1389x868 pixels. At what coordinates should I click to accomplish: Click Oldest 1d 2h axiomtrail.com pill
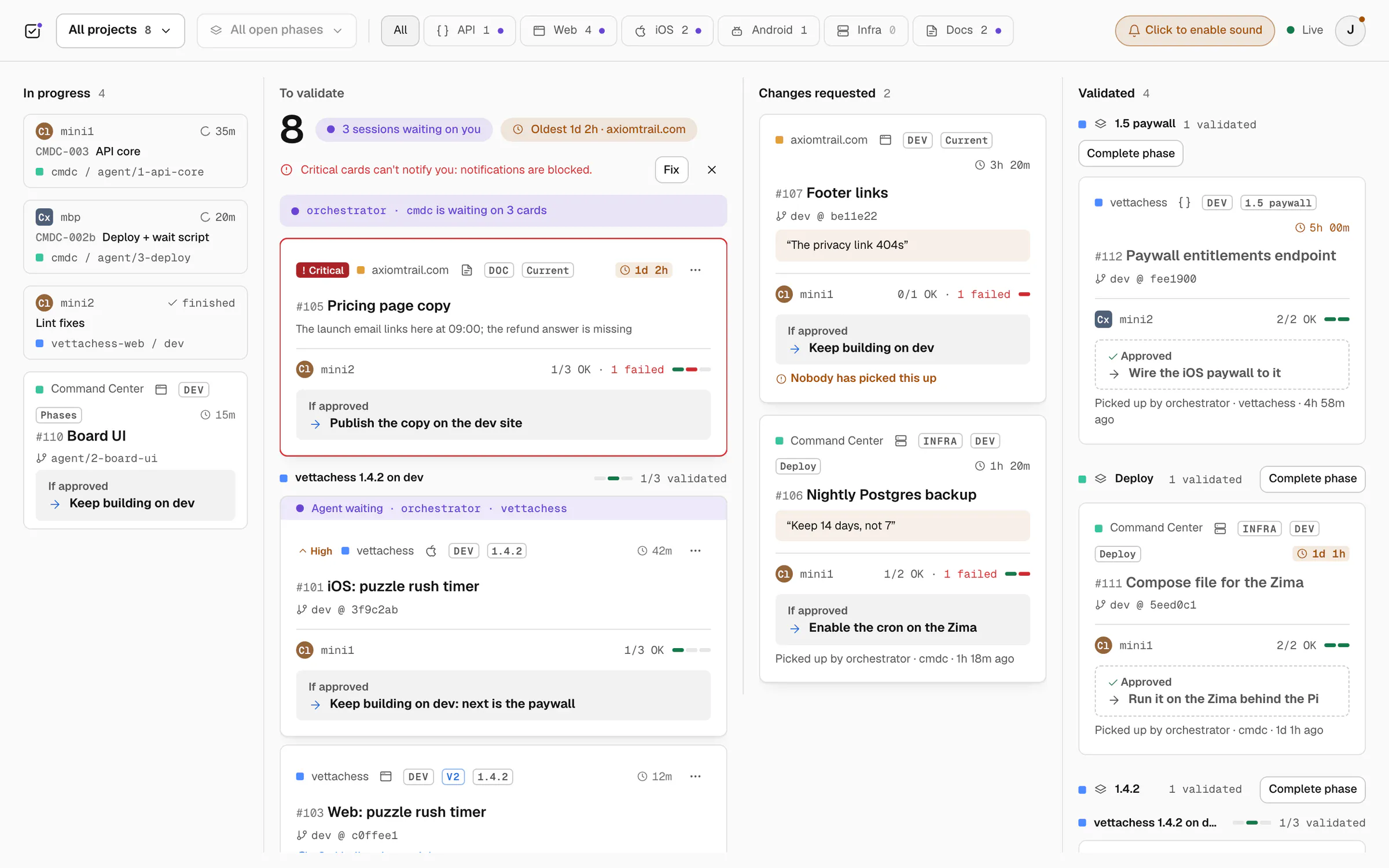tap(598, 130)
